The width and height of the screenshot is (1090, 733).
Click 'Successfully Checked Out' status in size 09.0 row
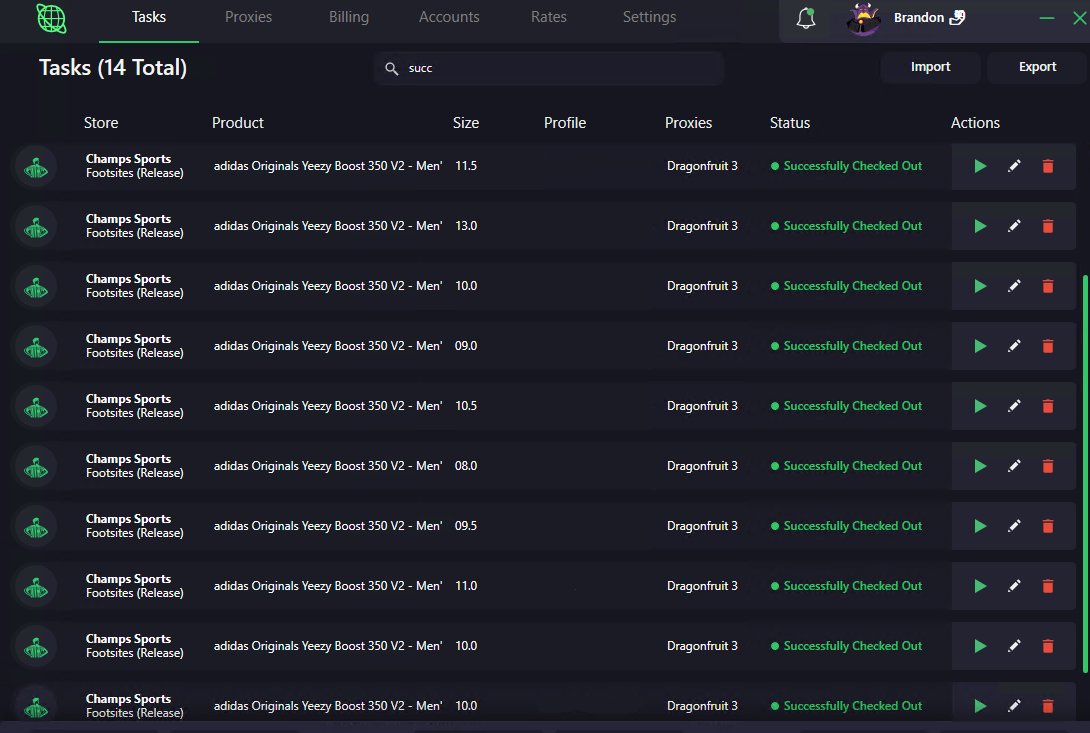(x=852, y=346)
